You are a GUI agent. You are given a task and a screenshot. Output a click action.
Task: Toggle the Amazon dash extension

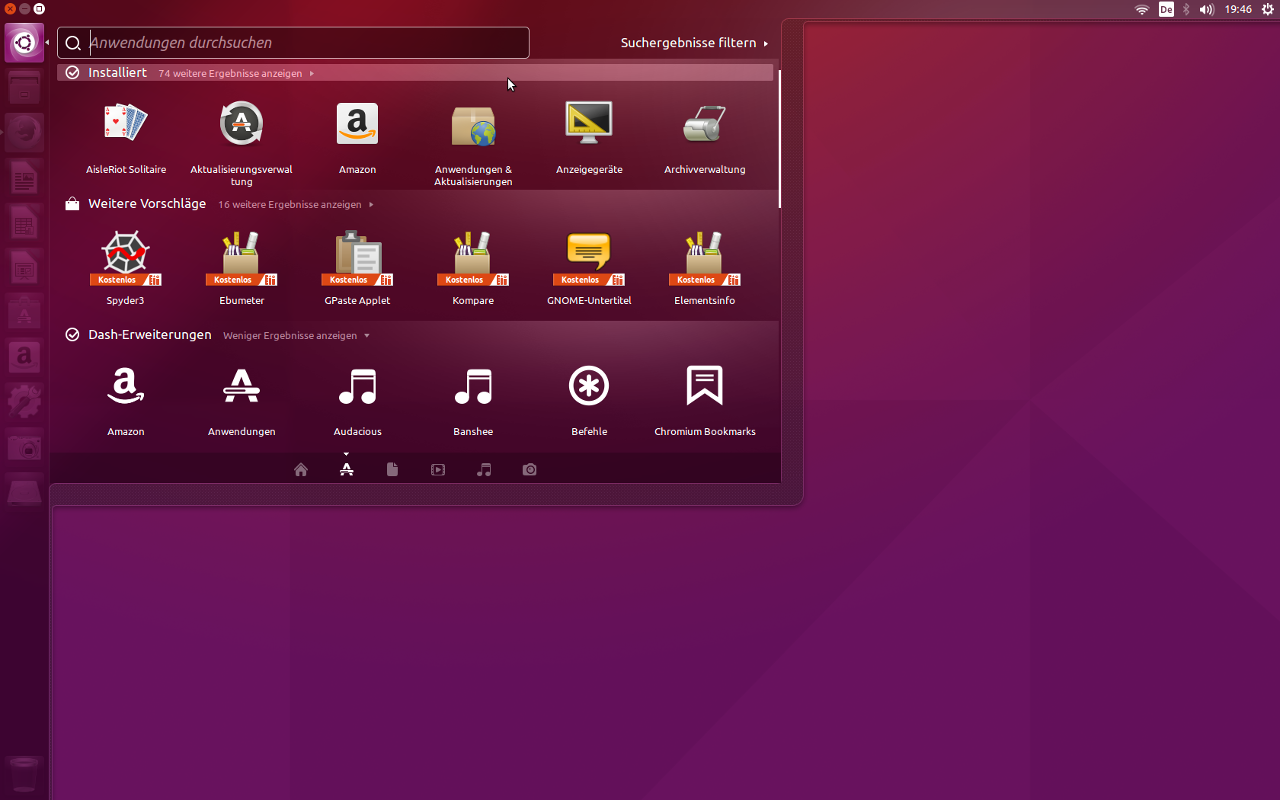click(x=126, y=399)
